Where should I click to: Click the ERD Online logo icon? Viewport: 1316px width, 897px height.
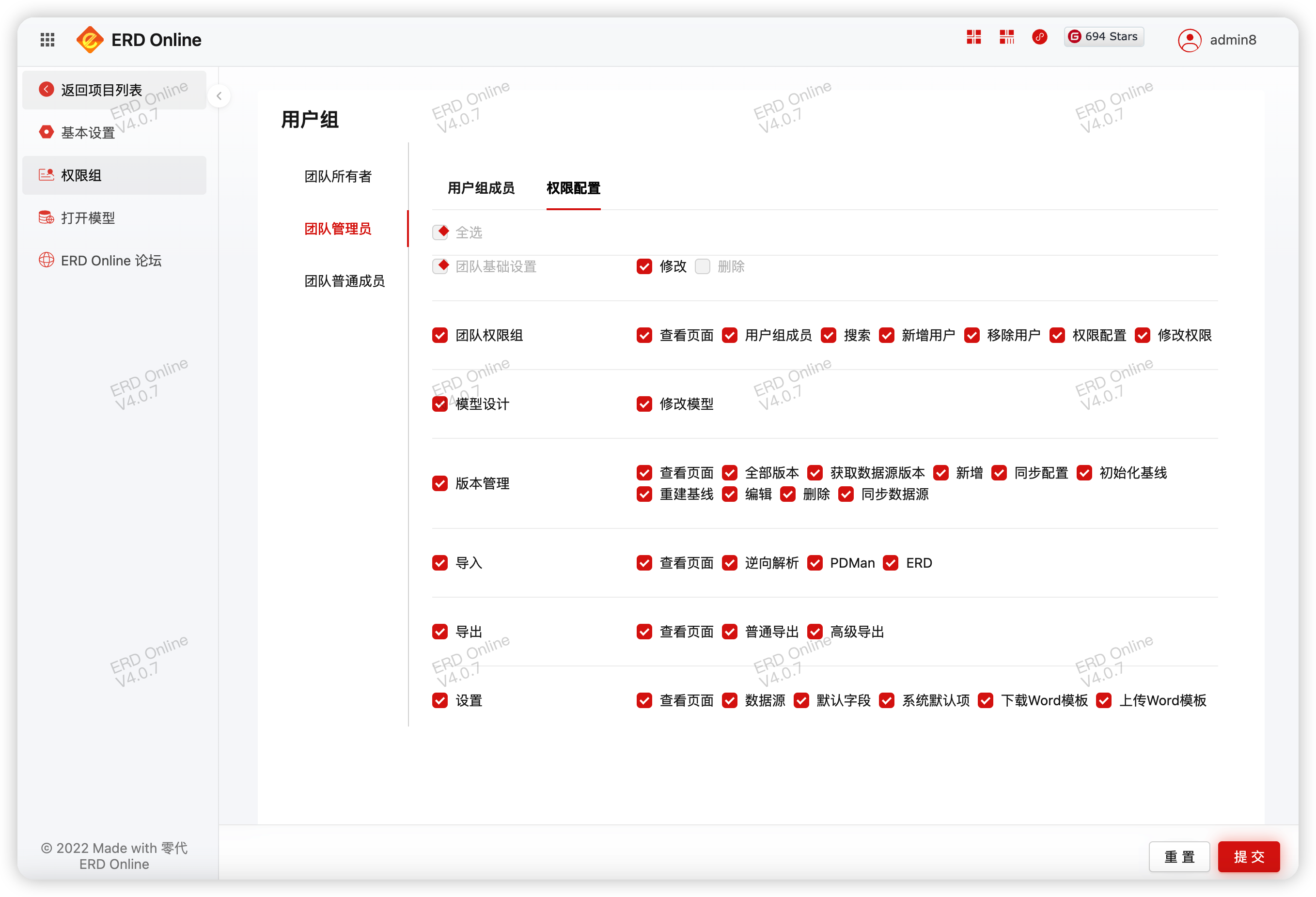[x=90, y=40]
